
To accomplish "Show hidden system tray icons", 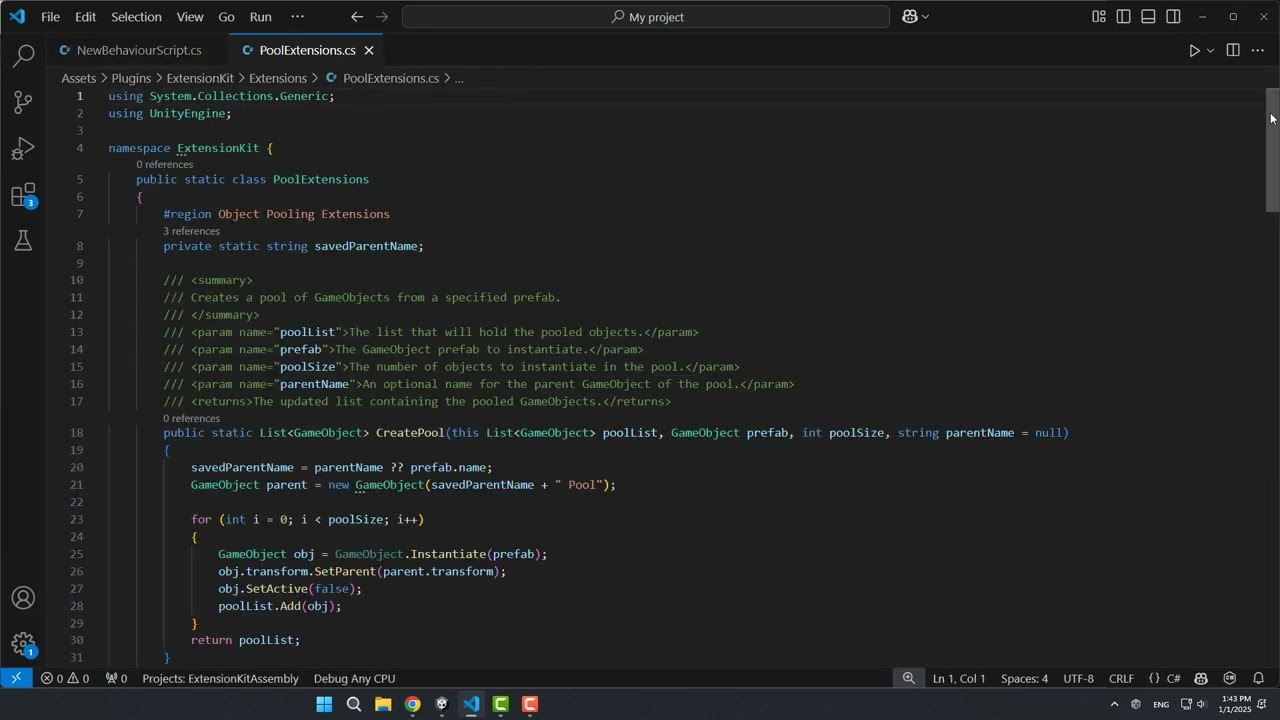I will pos(1114,704).
